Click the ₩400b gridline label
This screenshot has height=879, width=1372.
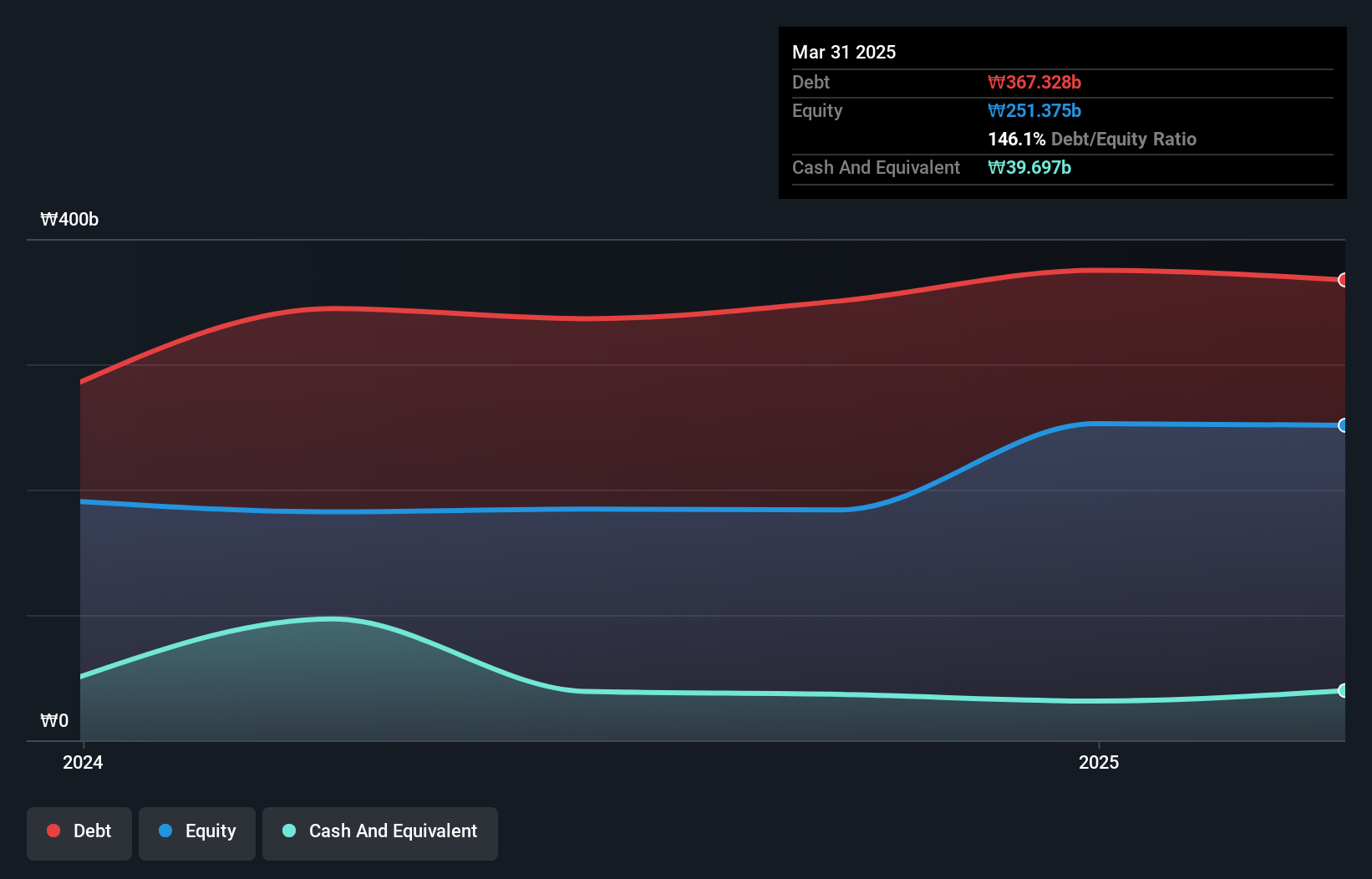70,220
